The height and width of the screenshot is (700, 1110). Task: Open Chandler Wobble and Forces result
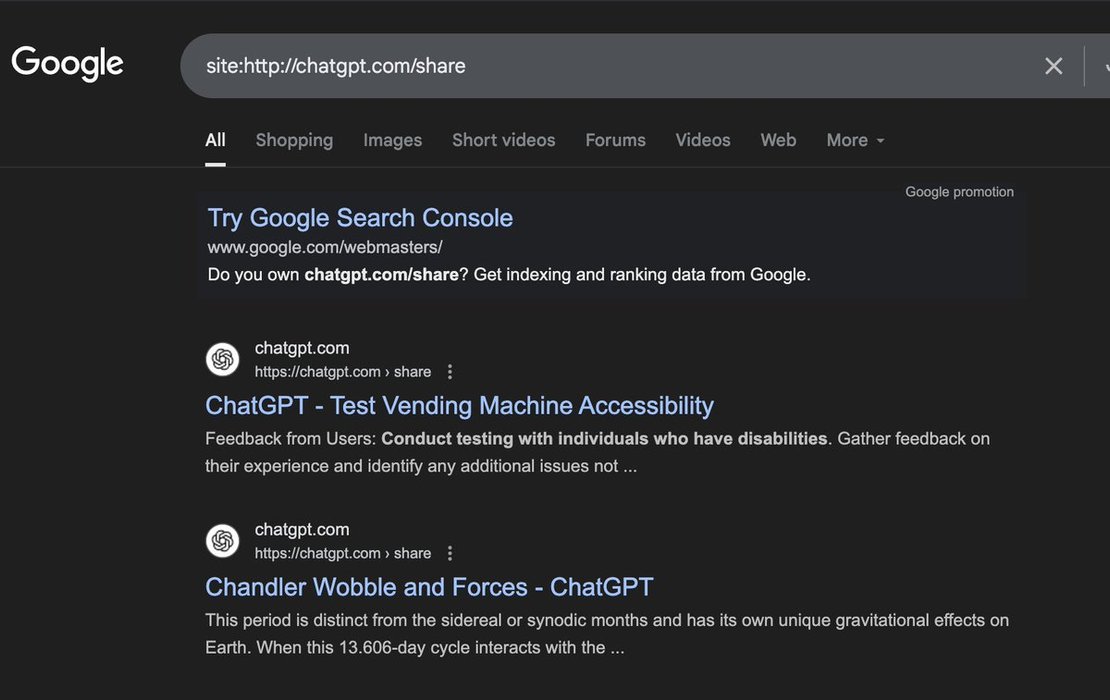pyautogui.click(x=429, y=587)
